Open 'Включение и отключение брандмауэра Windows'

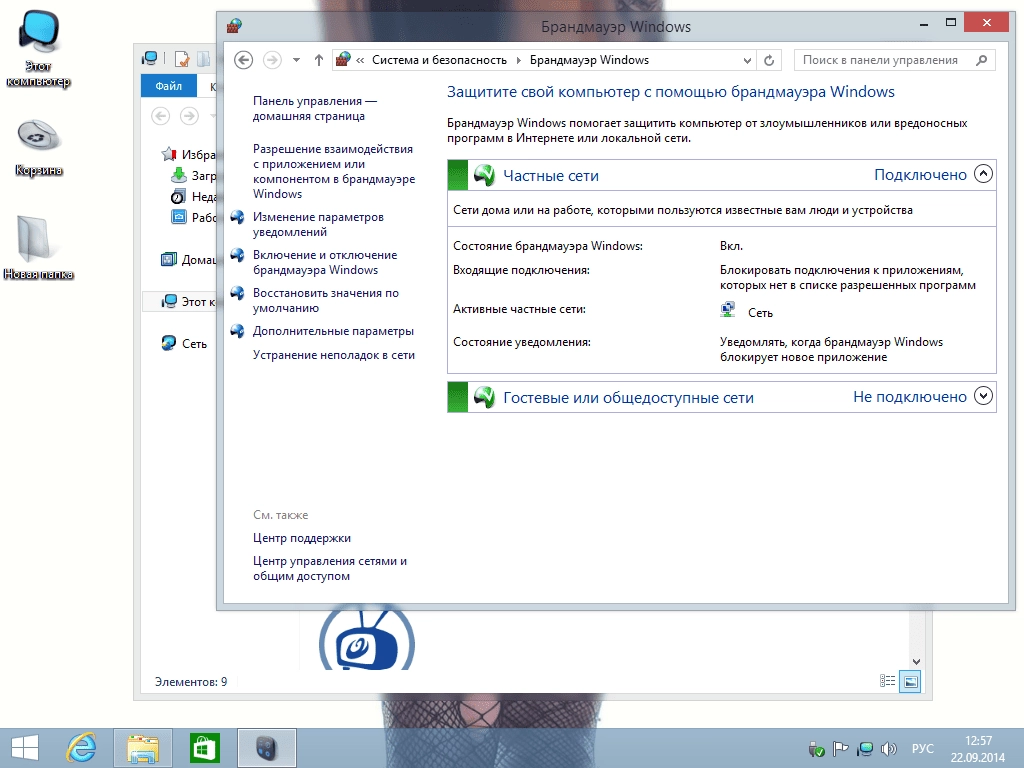(325, 262)
